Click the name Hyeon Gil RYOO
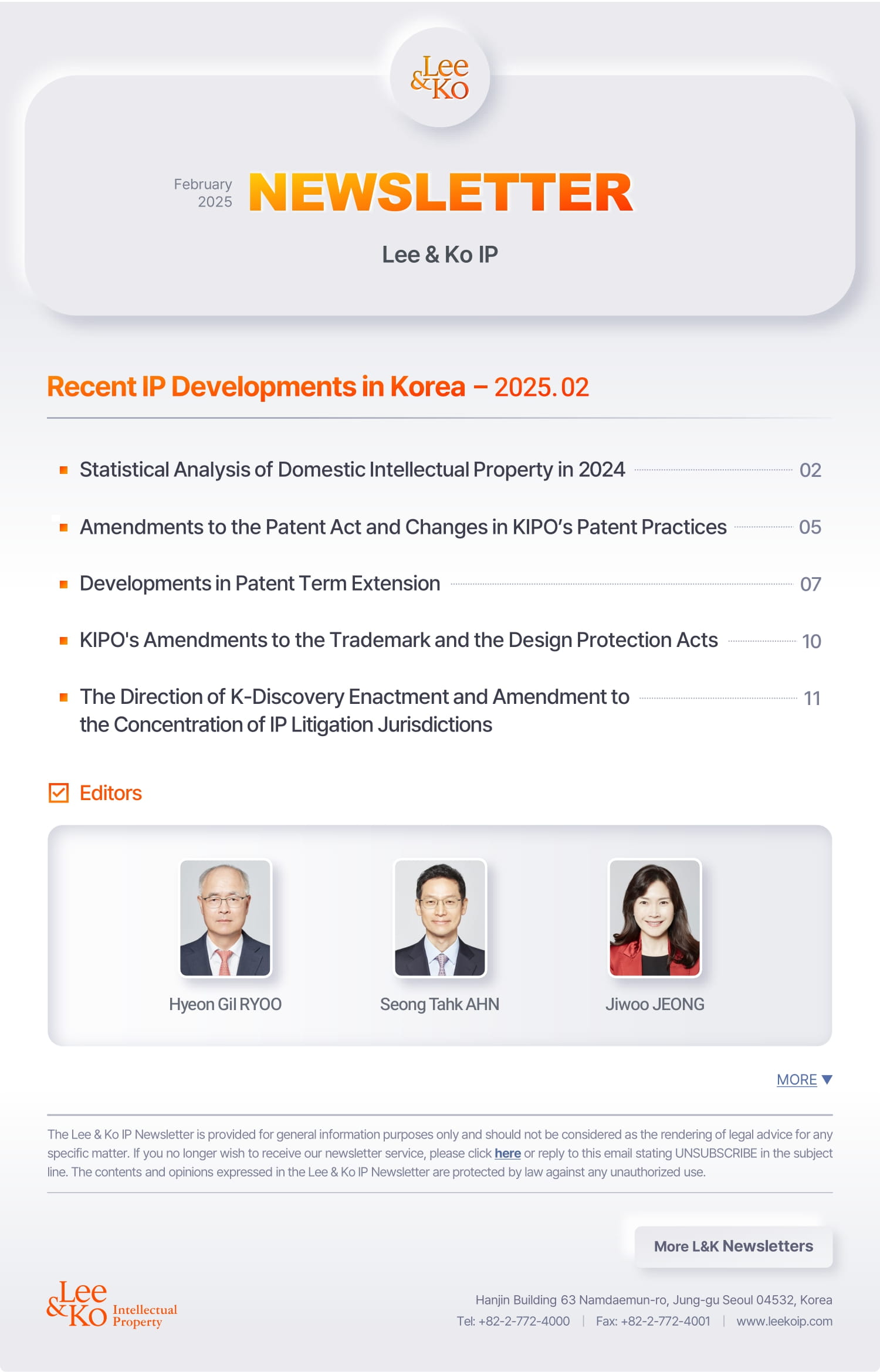The width and height of the screenshot is (880, 1372). [225, 1004]
